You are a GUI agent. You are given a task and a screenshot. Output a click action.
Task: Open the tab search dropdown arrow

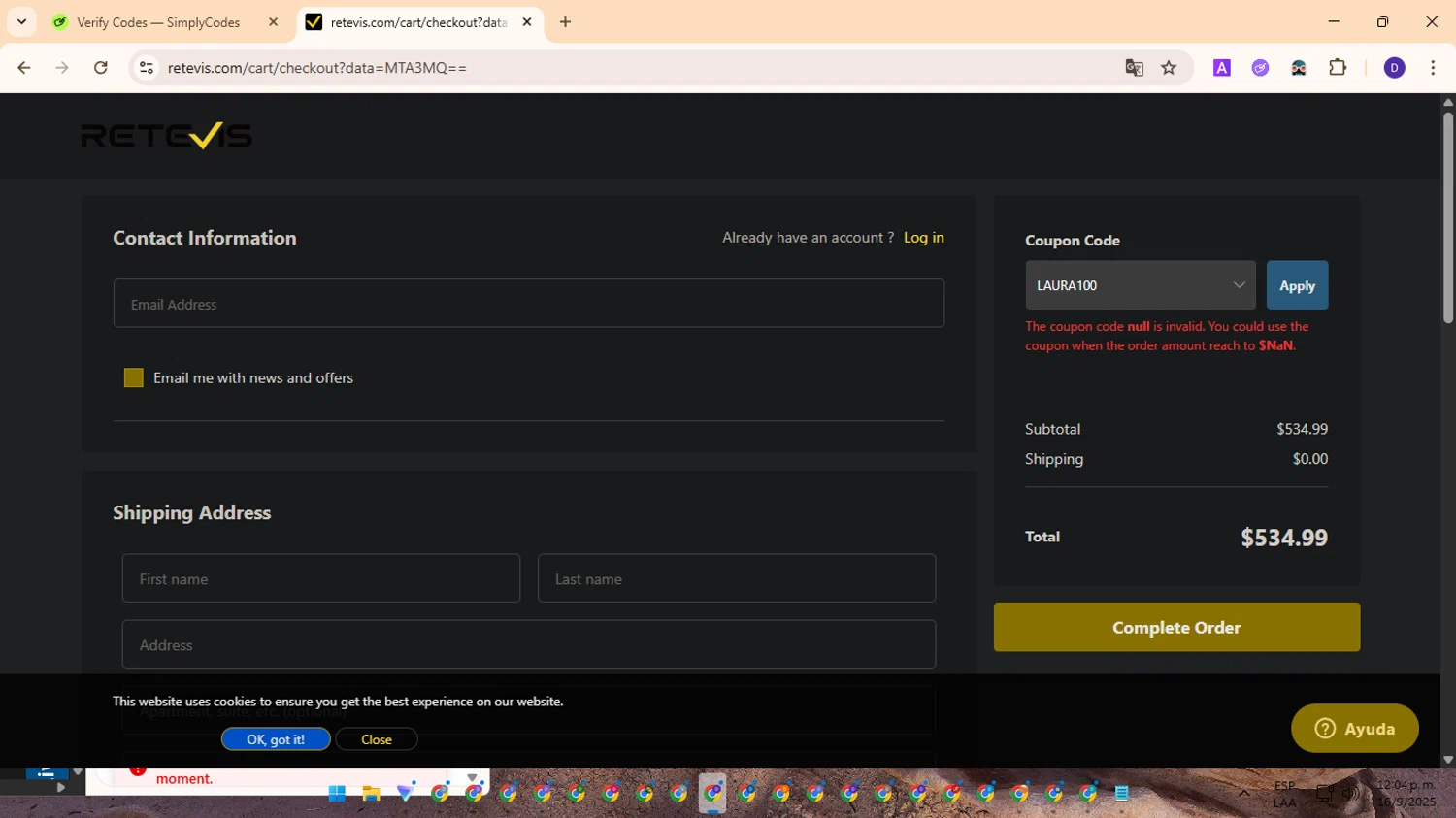(x=21, y=21)
